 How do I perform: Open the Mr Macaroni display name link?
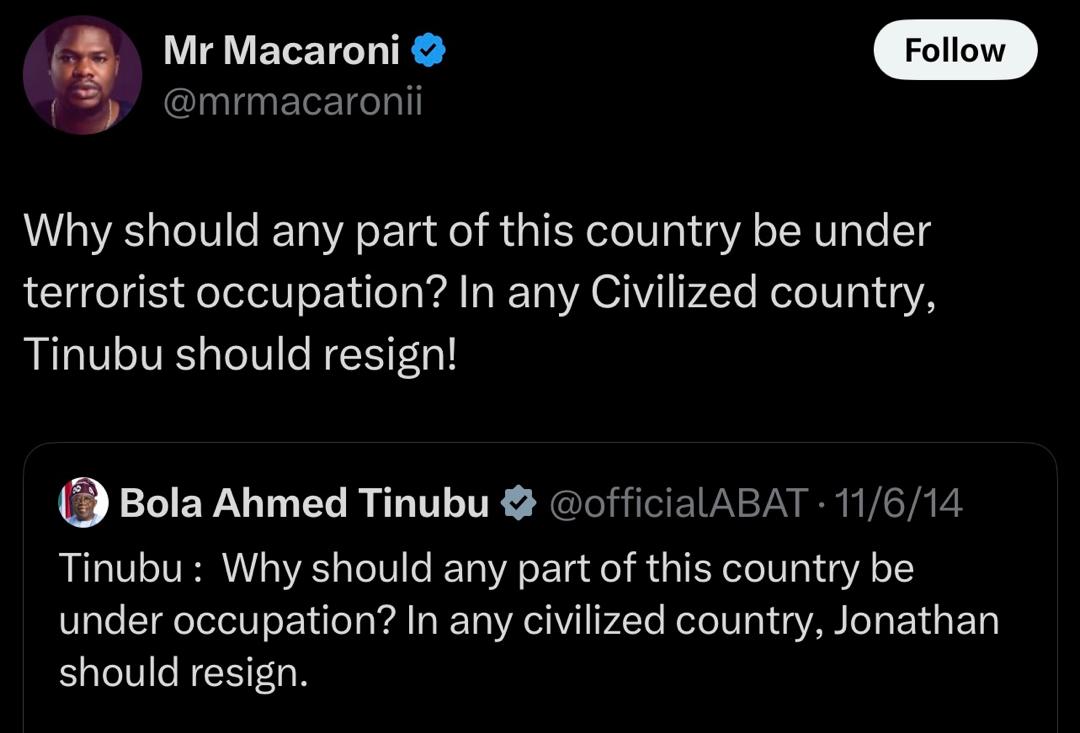281,50
